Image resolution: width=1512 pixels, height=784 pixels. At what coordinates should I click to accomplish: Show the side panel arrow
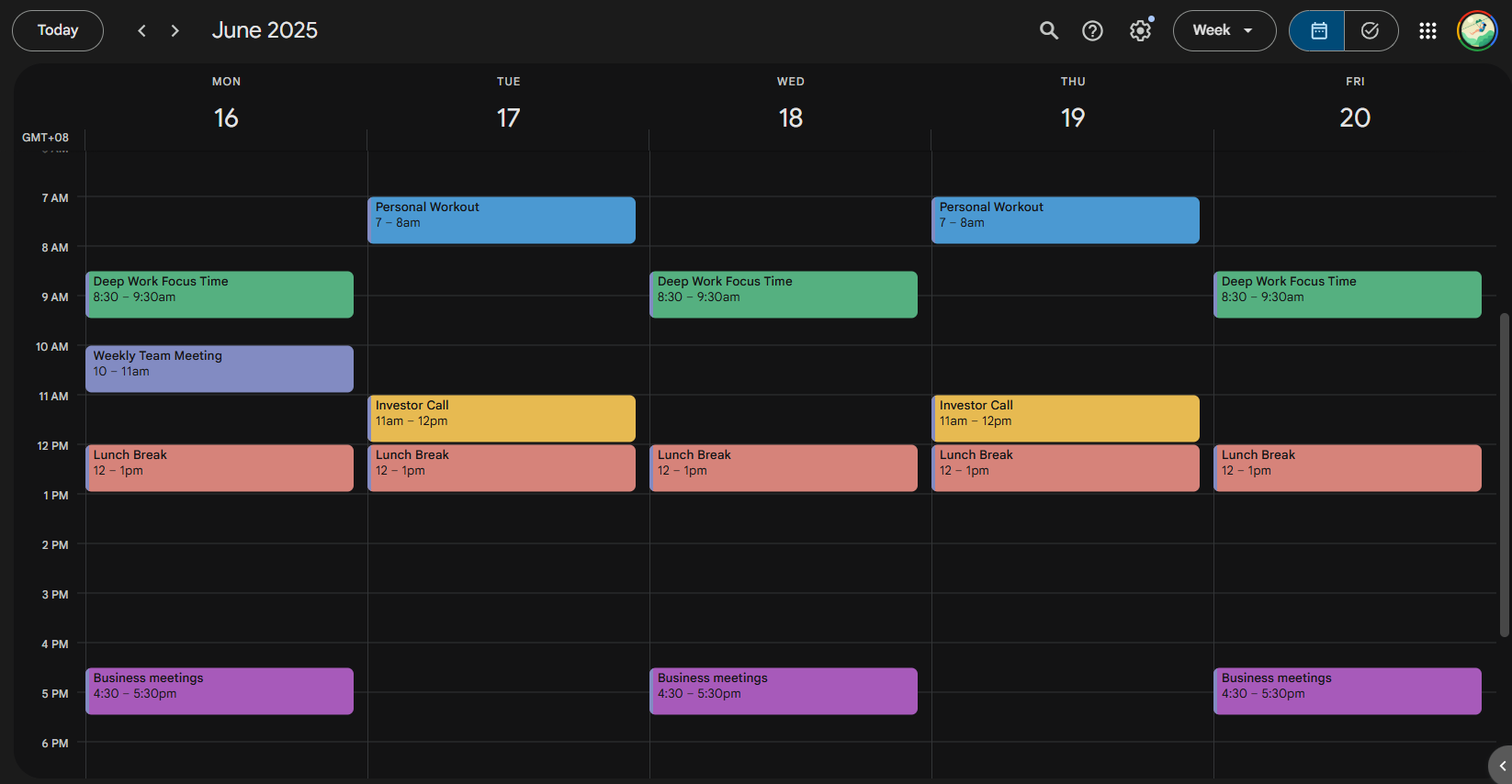tap(1501, 766)
